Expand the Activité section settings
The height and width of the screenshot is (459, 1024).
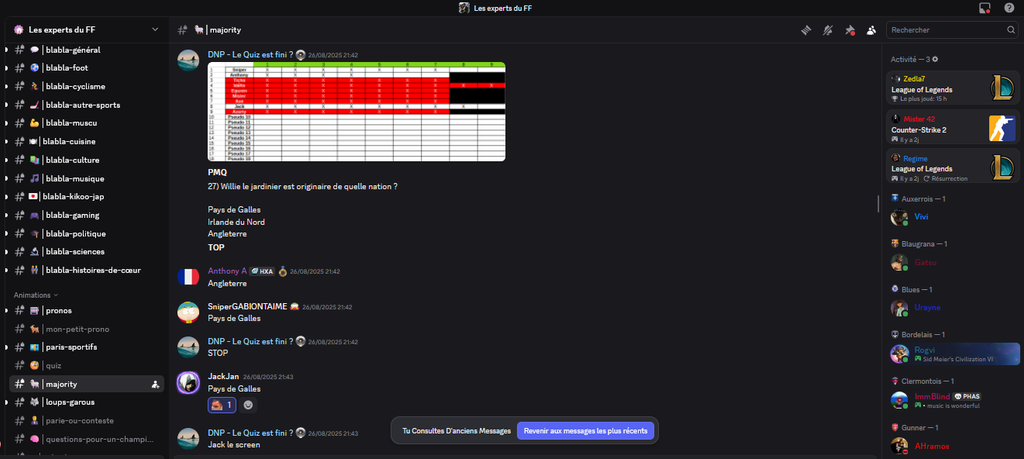(935, 59)
